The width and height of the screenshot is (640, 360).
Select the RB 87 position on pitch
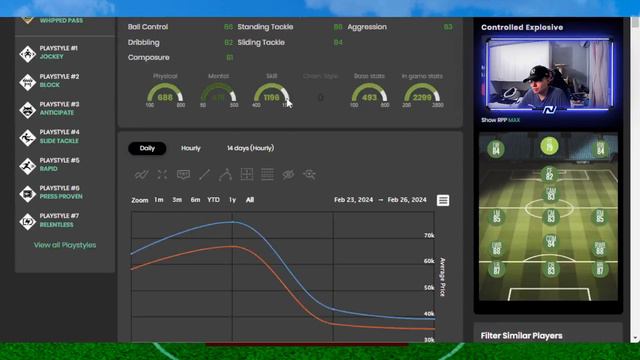pyautogui.click(x=600, y=269)
